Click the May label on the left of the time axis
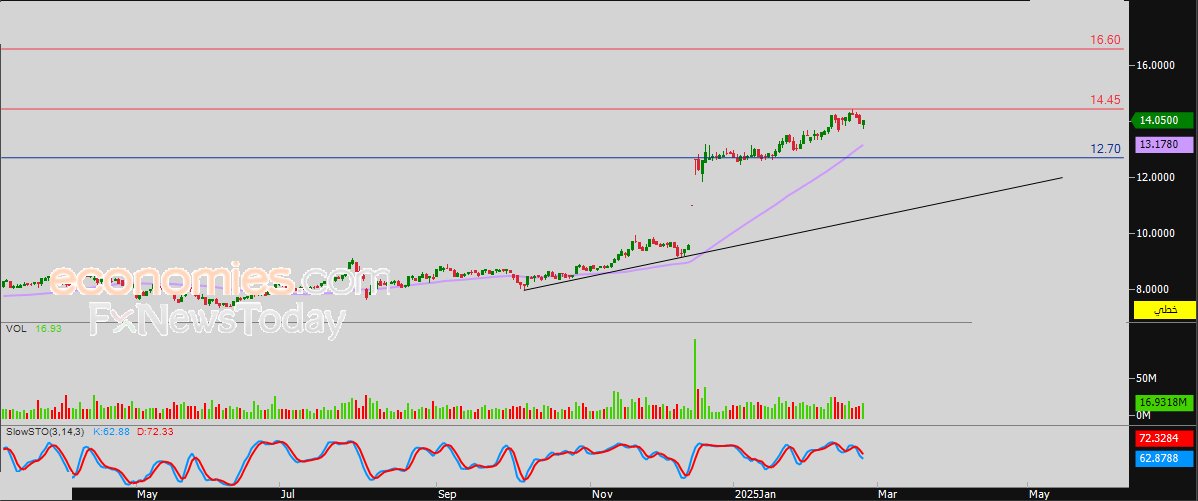The width and height of the screenshot is (1198, 501). 147,495
